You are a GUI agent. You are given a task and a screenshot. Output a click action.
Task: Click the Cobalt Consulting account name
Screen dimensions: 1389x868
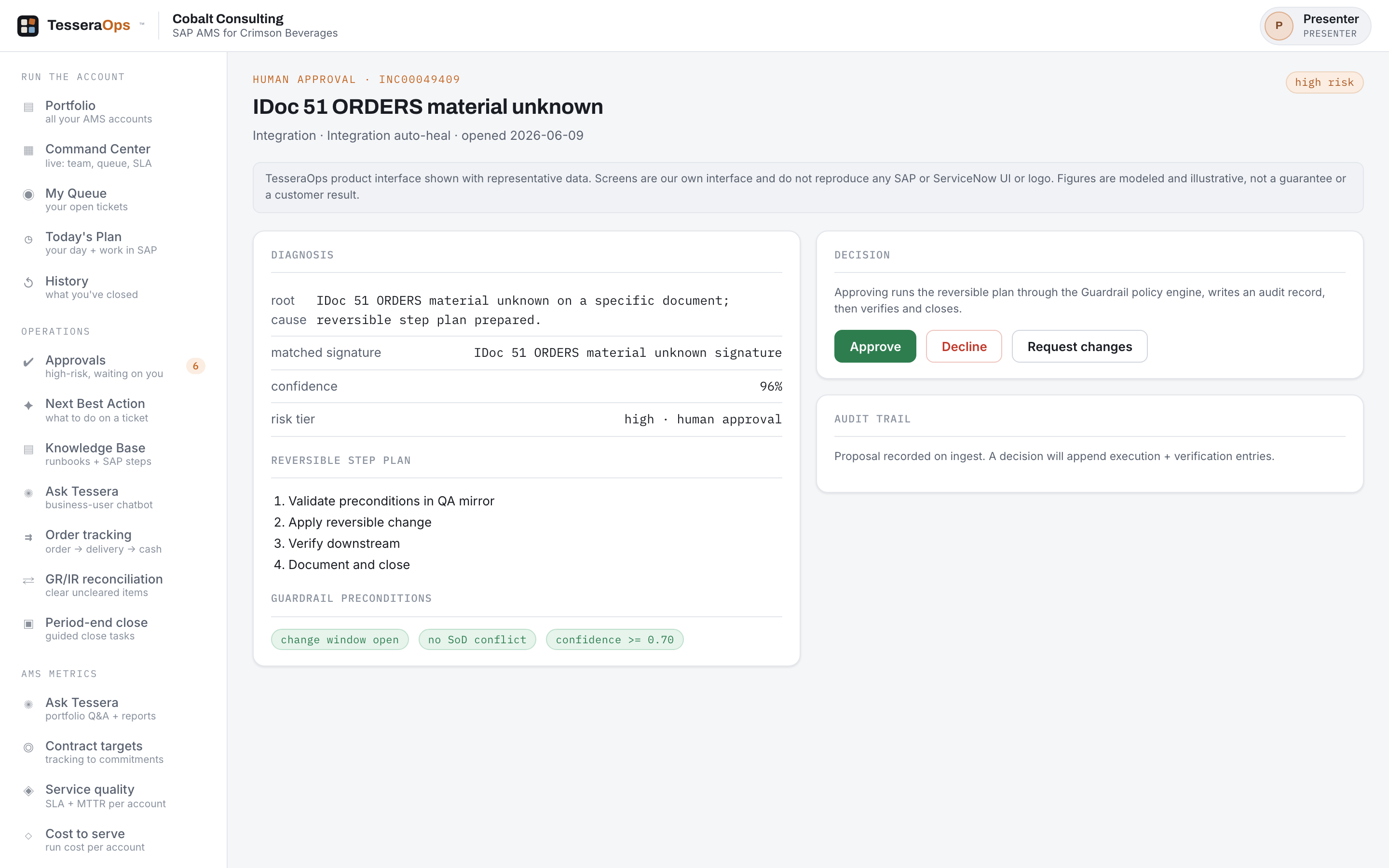point(228,19)
